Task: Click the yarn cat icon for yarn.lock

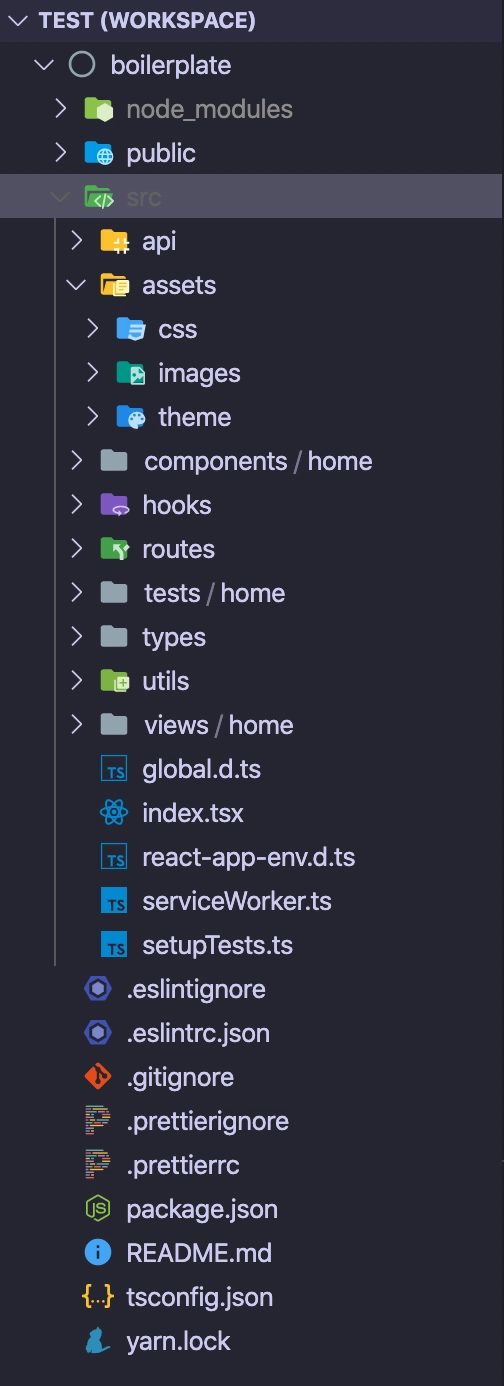Action: pyautogui.click(x=98, y=1341)
